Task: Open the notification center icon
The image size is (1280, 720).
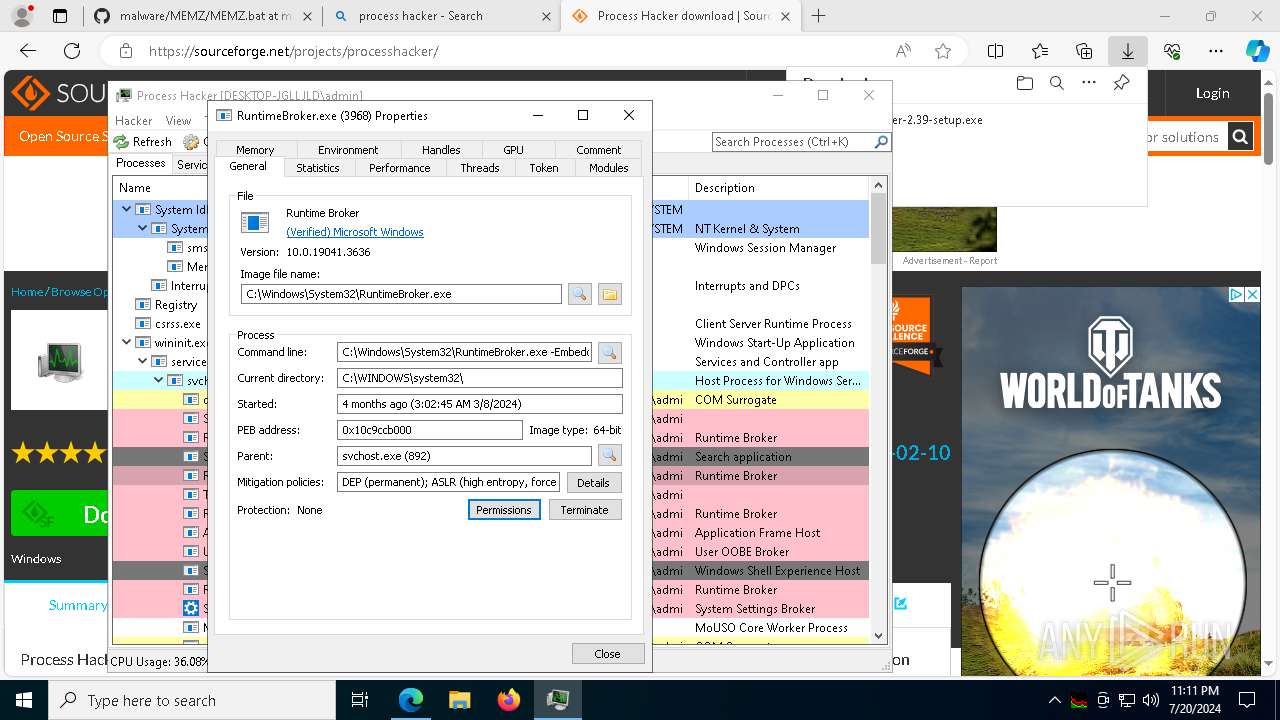Action: click(1247, 700)
